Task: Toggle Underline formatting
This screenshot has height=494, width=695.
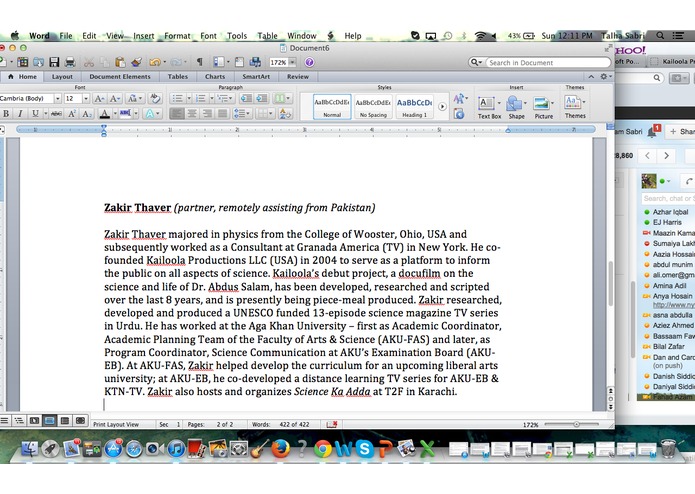Action: 35,114
